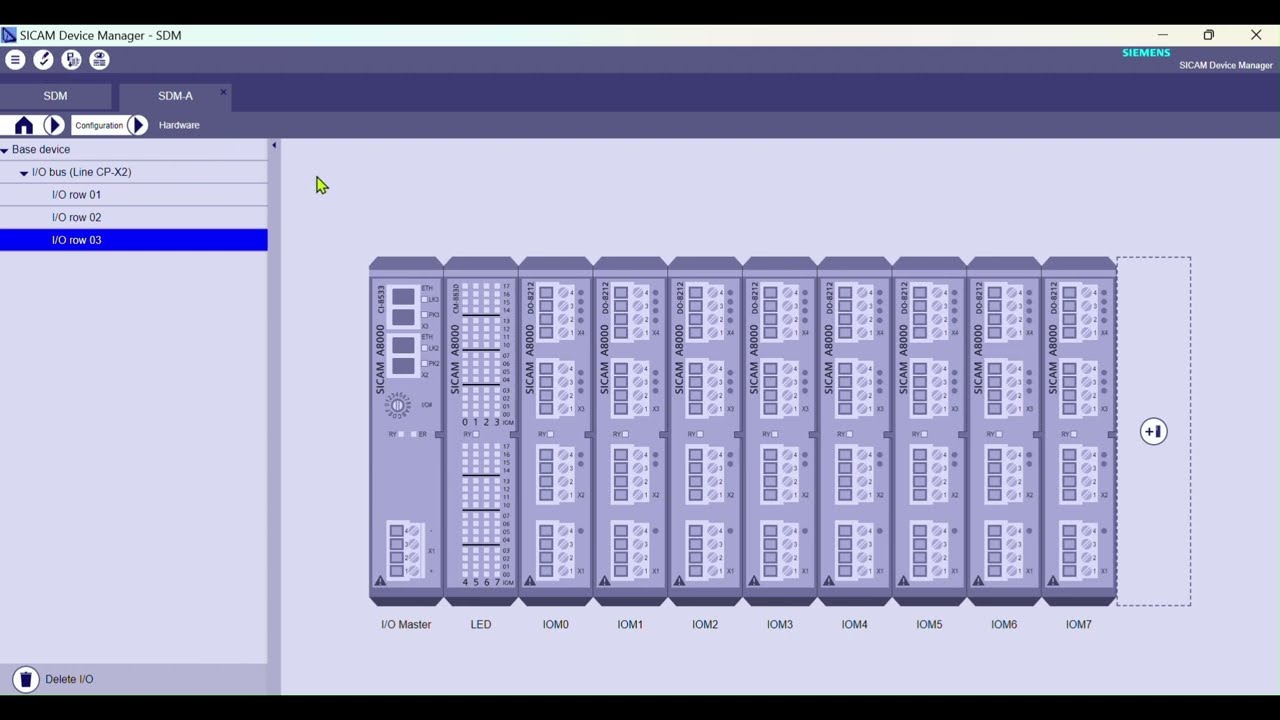Switch to the SDM-A tab
Image resolution: width=1280 pixels, height=720 pixels.
175,96
